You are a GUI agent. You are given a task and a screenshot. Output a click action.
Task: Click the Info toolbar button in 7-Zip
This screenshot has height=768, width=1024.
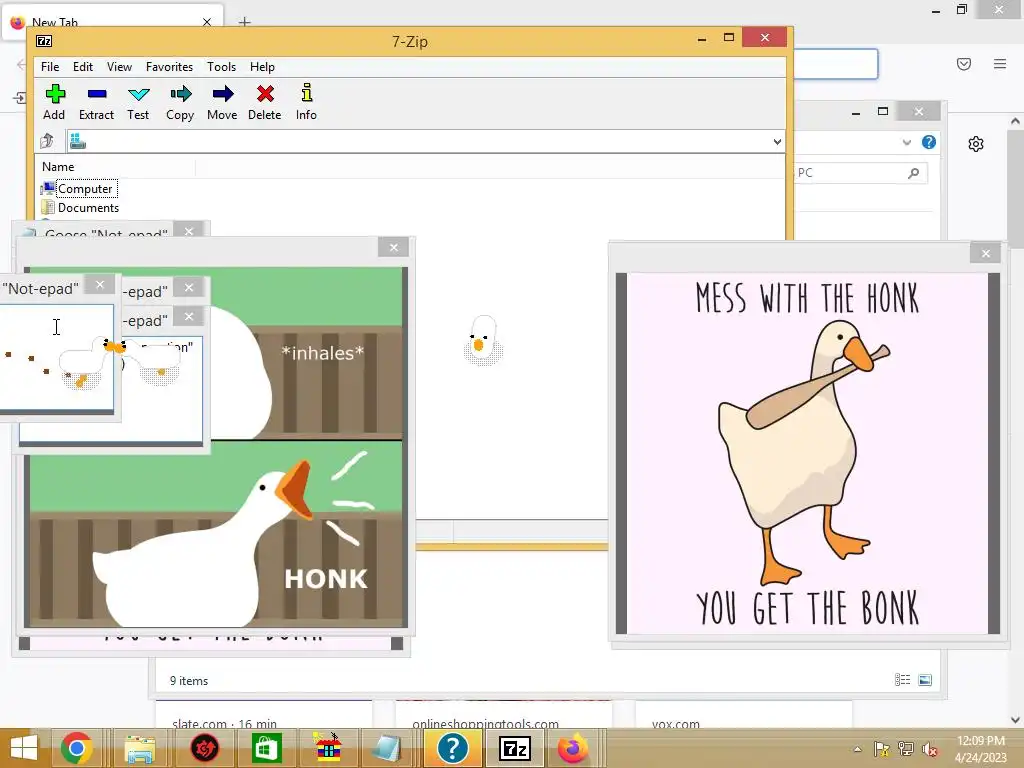click(x=306, y=102)
